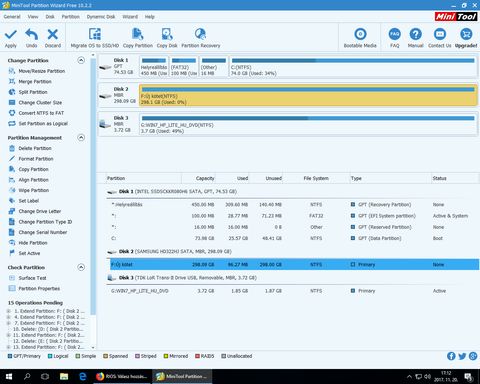Choose Wipe Partition

[33, 190]
